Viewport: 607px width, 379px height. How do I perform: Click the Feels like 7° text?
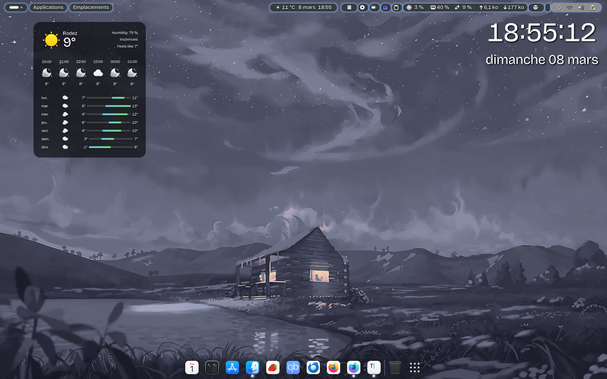pyautogui.click(x=127, y=46)
